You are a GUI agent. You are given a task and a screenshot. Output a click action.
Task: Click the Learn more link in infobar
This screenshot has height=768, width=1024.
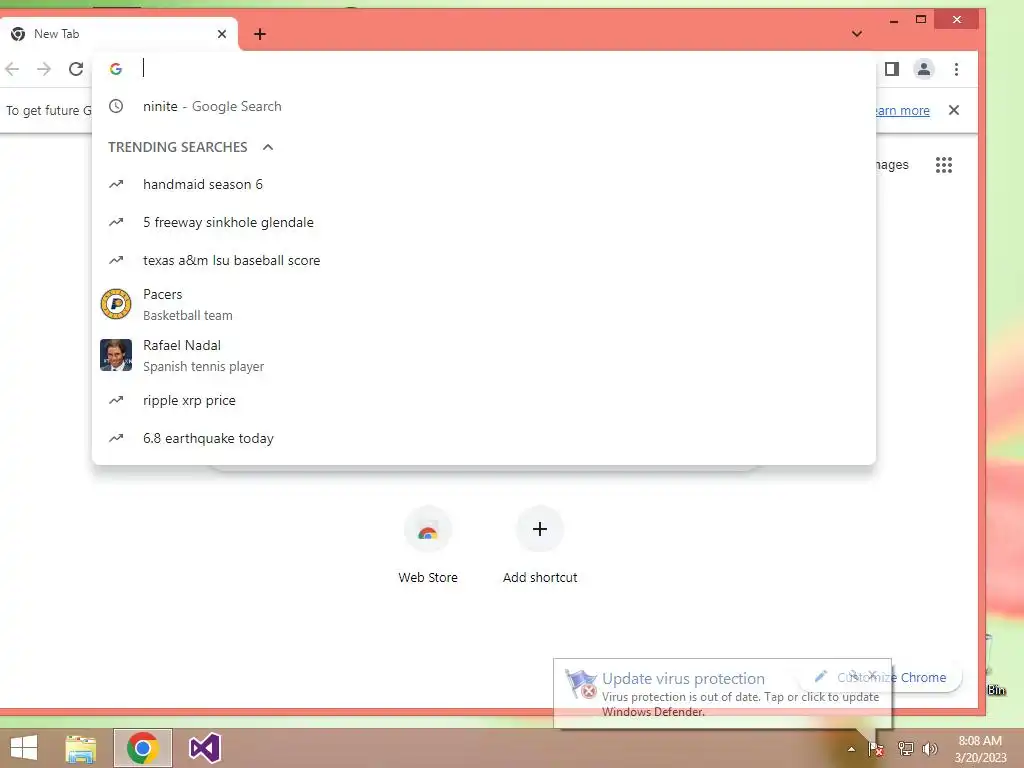pos(903,110)
